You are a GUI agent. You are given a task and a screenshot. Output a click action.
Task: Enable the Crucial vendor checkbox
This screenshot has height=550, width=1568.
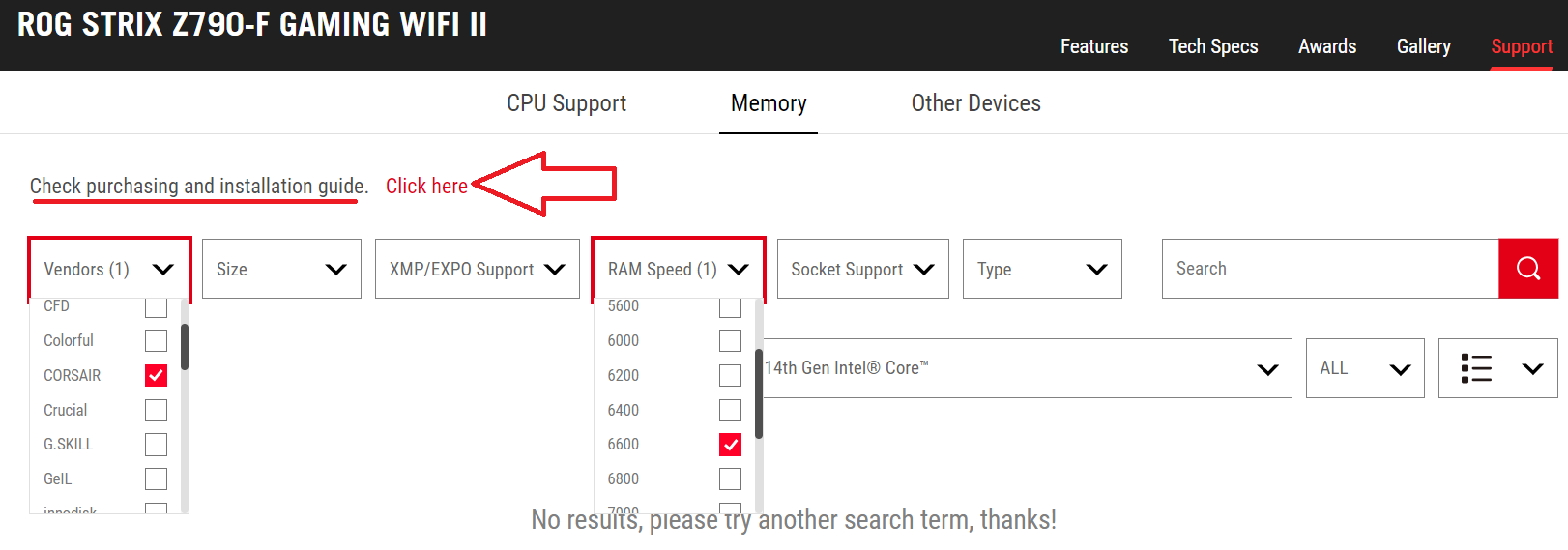click(156, 410)
